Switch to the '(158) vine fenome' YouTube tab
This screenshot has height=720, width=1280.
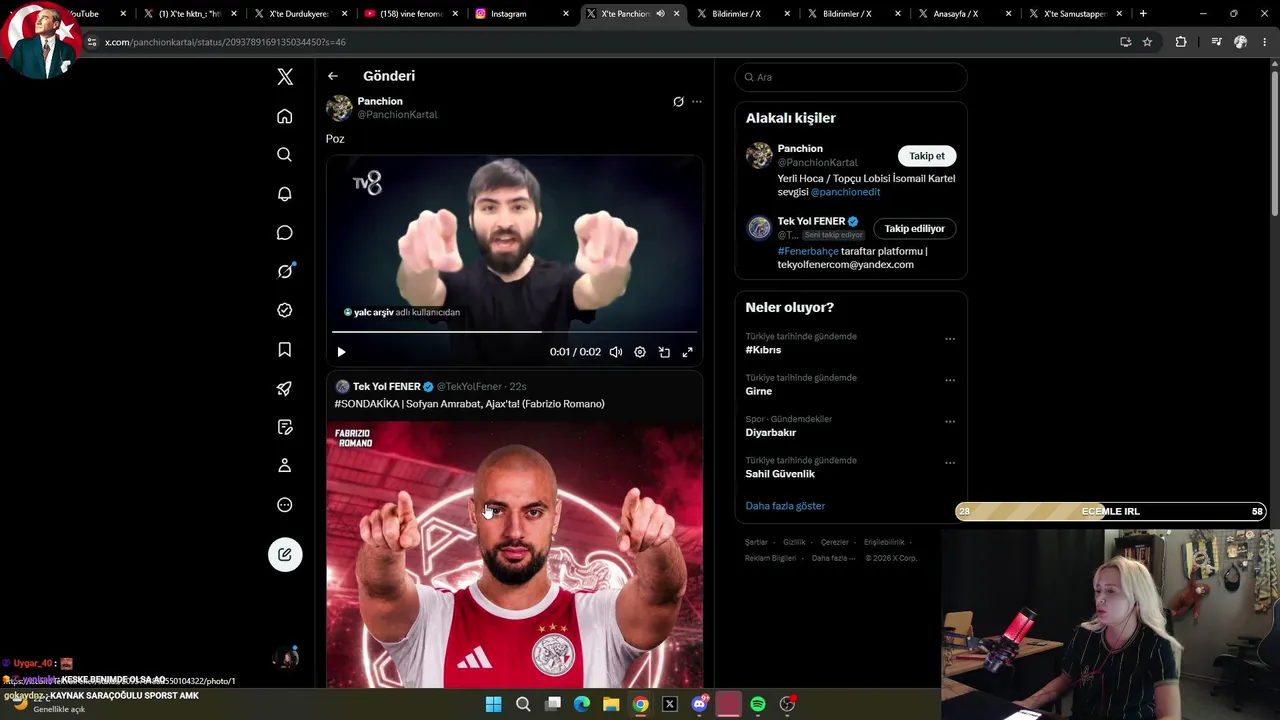pos(413,14)
